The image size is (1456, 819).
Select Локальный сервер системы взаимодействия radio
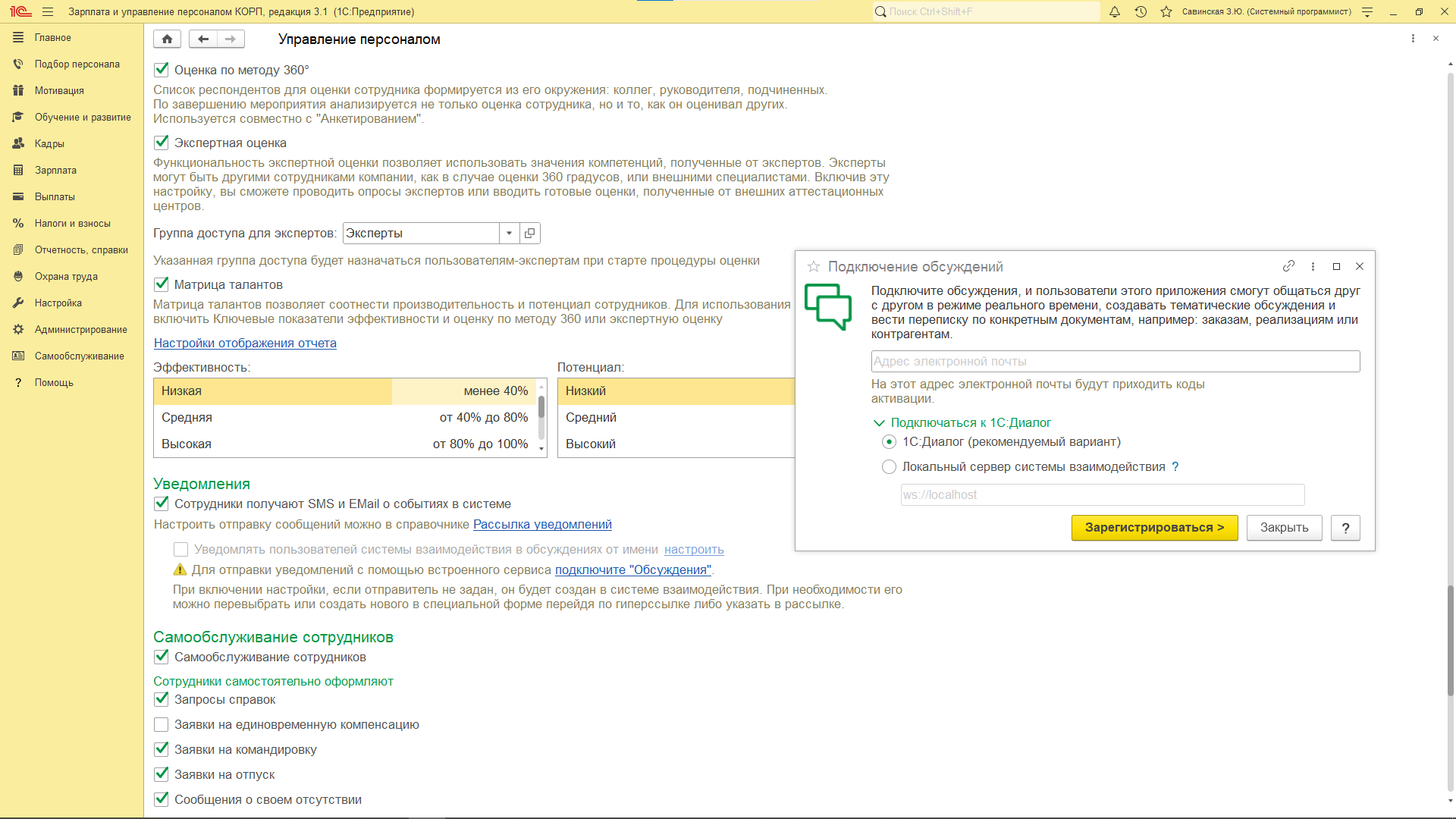click(889, 467)
